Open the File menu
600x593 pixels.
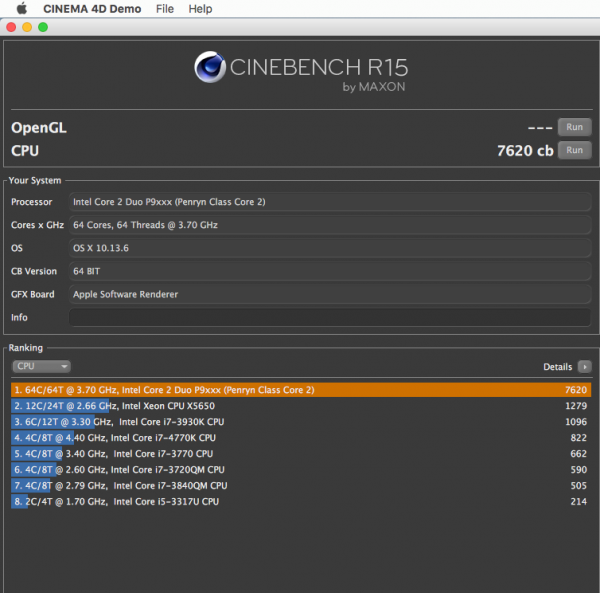pos(165,9)
